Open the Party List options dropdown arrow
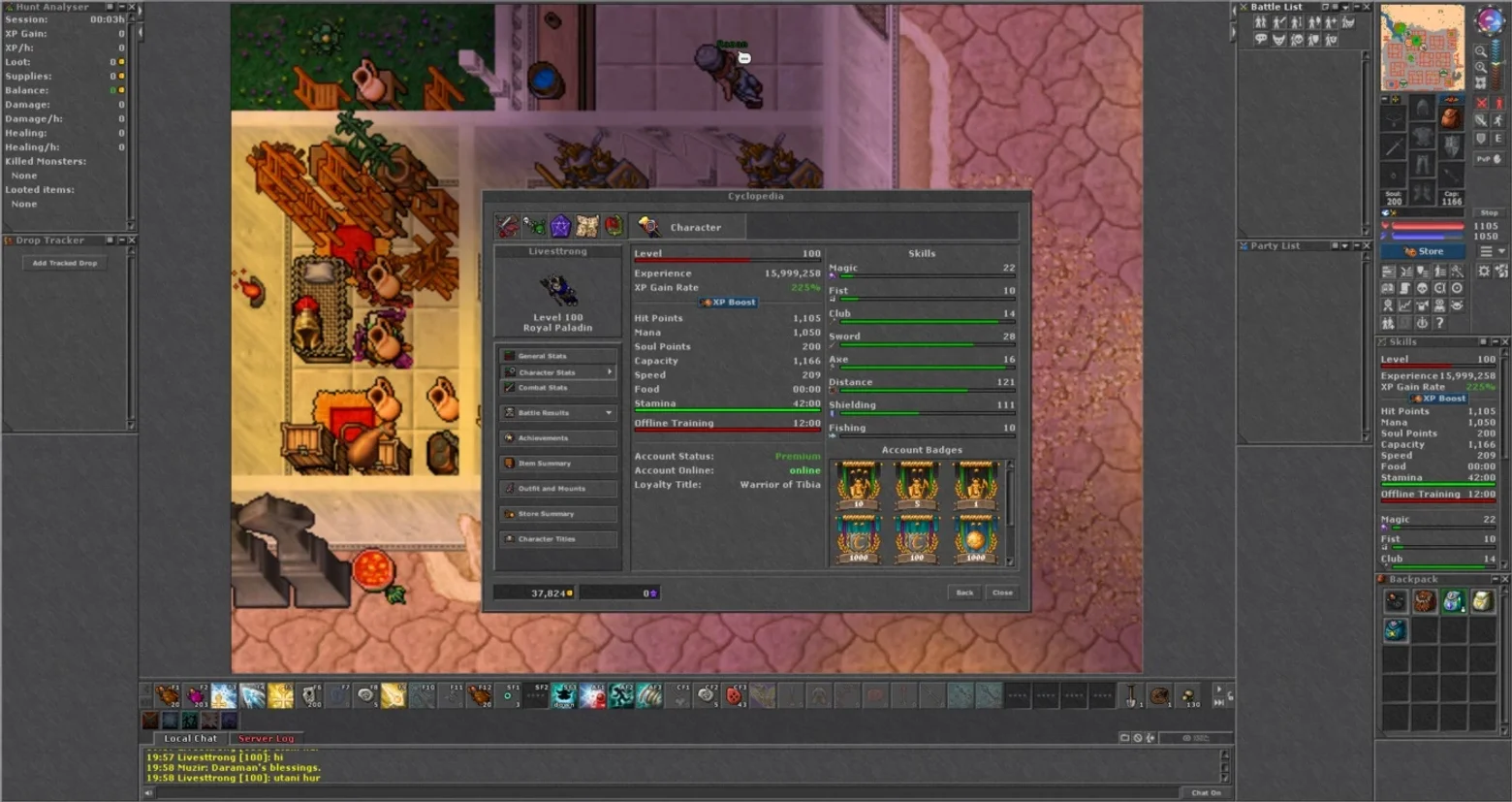The height and width of the screenshot is (802, 1512). pos(1344,246)
